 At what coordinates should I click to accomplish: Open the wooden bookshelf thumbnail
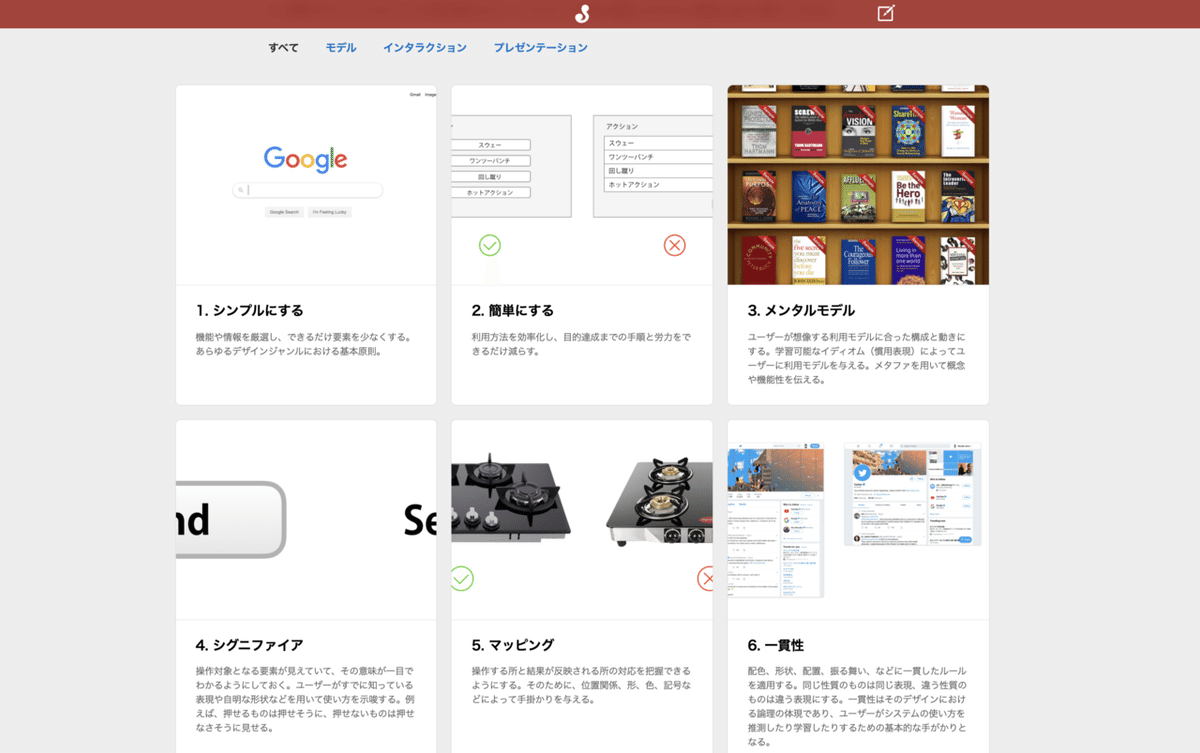[858, 185]
